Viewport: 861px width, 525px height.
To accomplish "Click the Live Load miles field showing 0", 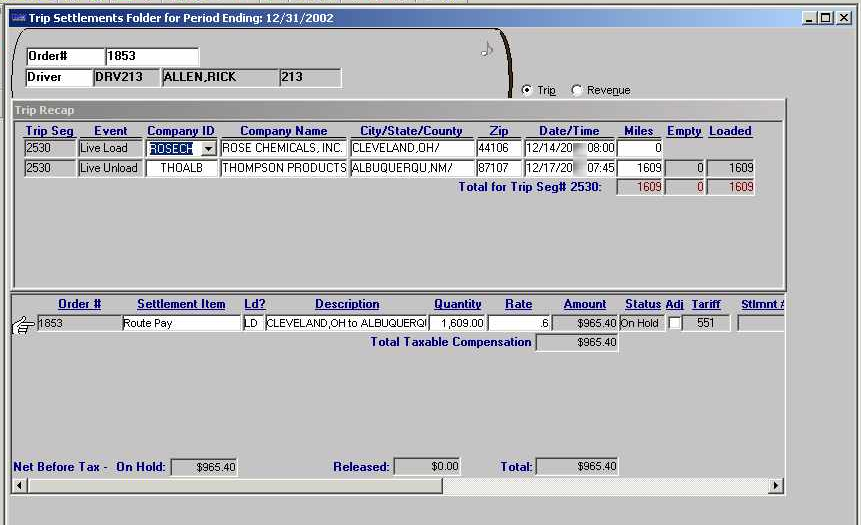I will tap(640, 148).
